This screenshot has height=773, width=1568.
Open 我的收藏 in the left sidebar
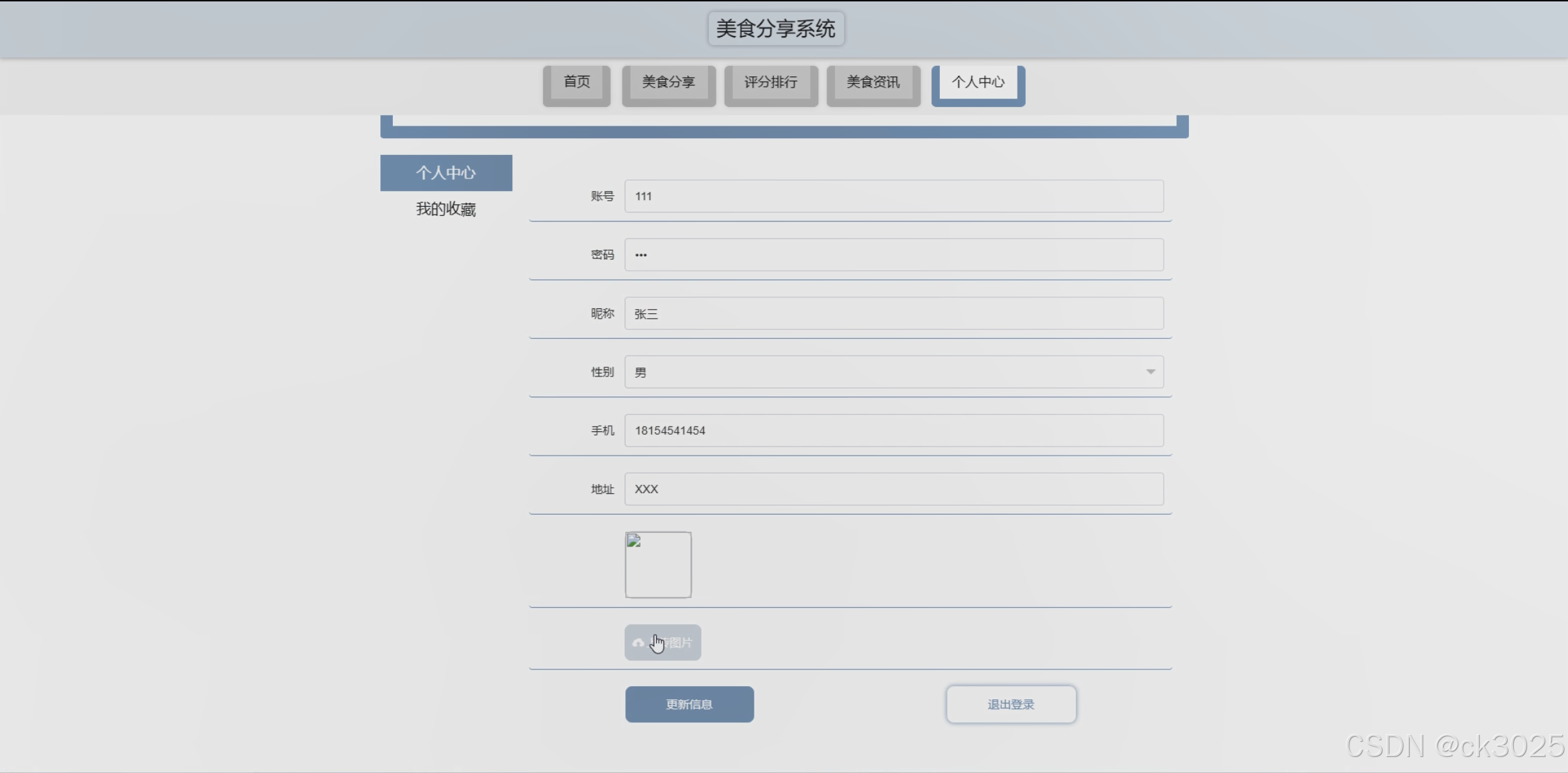[x=446, y=209]
